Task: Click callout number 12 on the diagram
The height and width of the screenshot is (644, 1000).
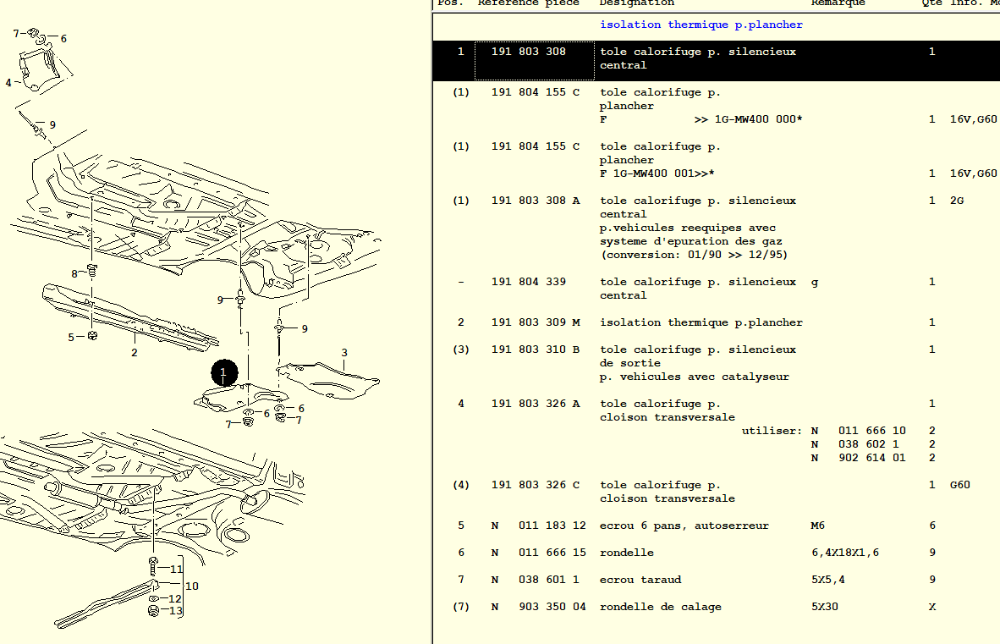Action: pos(175,599)
